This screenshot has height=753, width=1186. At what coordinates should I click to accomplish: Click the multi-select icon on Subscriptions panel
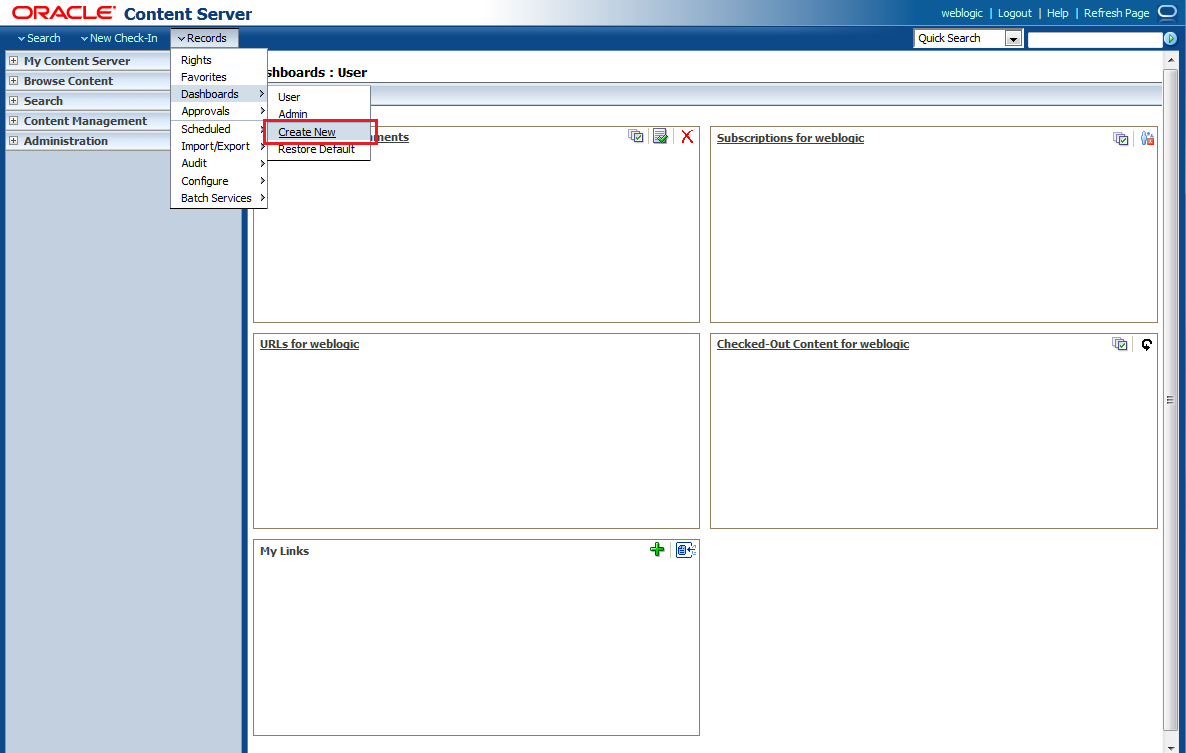(1121, 139)
